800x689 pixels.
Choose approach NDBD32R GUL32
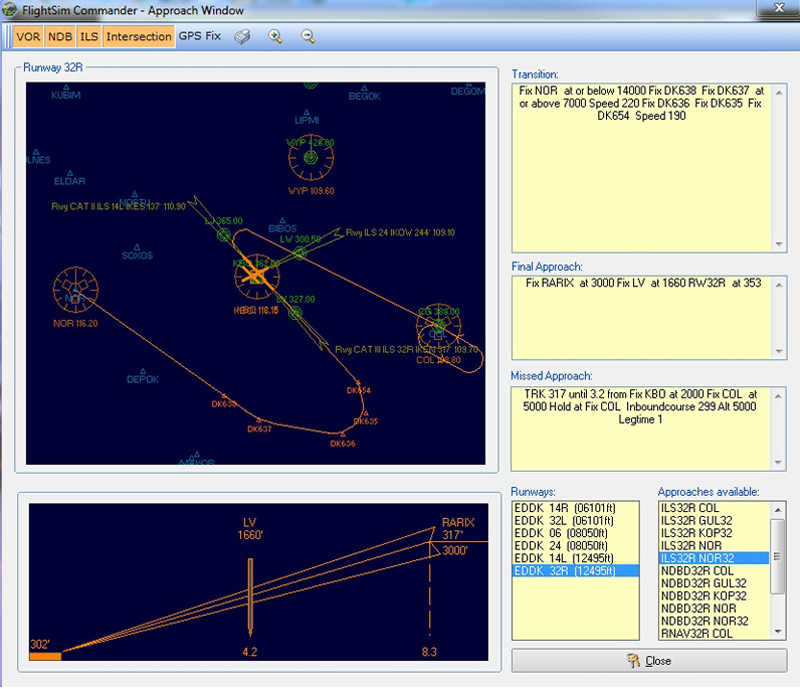[714, 583]
